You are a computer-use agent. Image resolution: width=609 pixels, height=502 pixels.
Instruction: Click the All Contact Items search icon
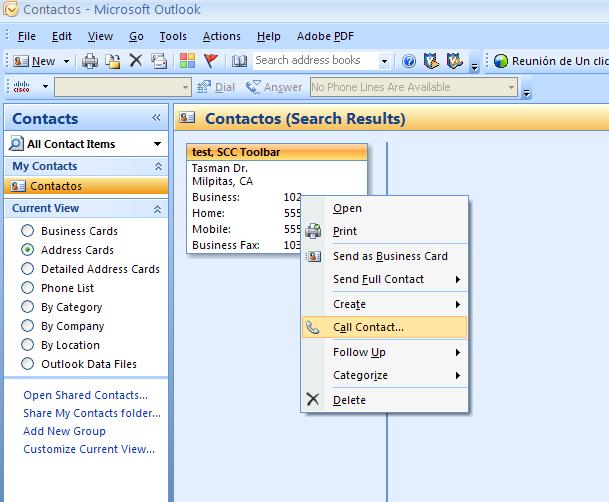[16, 143]
